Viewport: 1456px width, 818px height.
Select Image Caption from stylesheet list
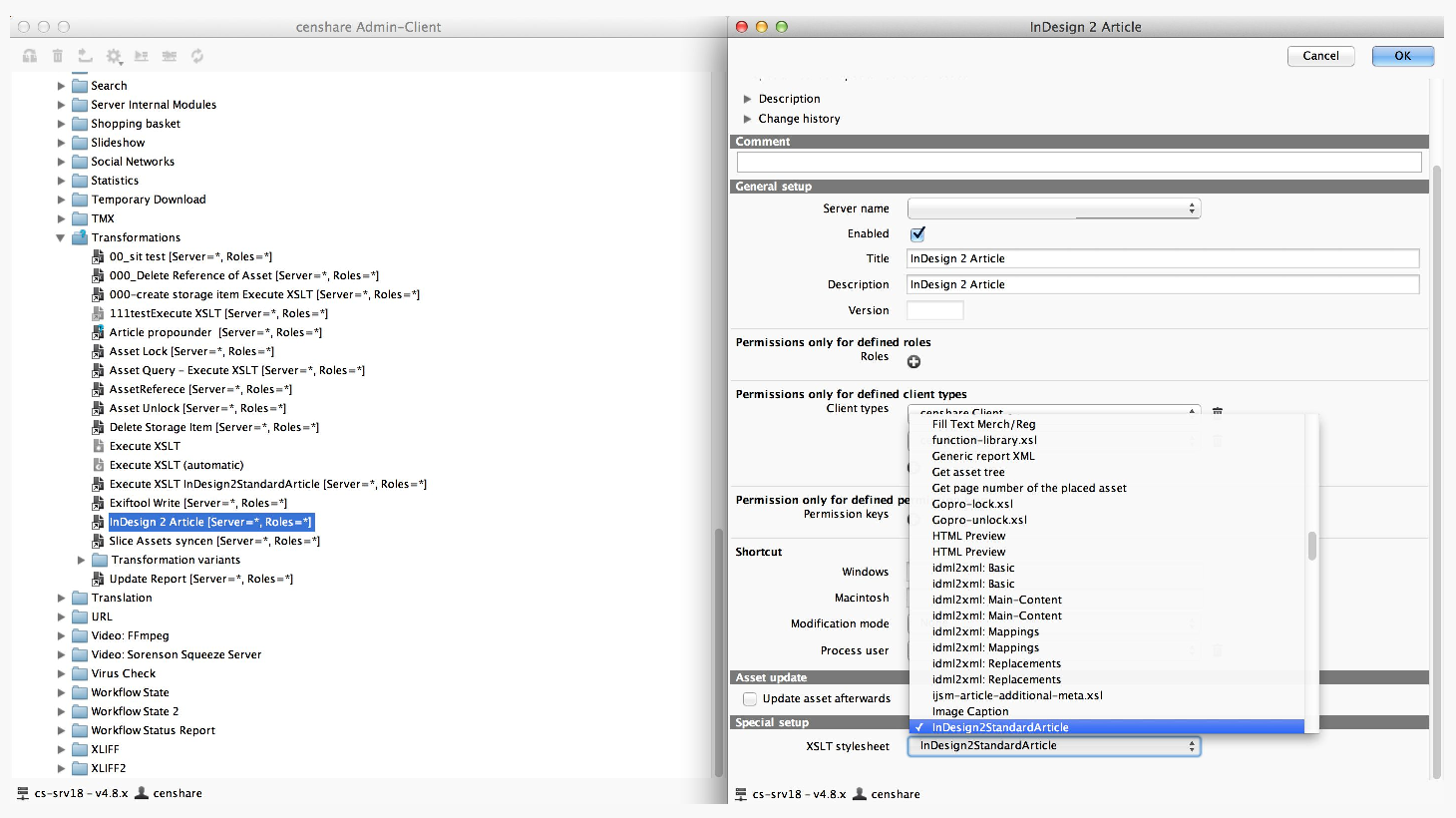click(x=969, y=711)
